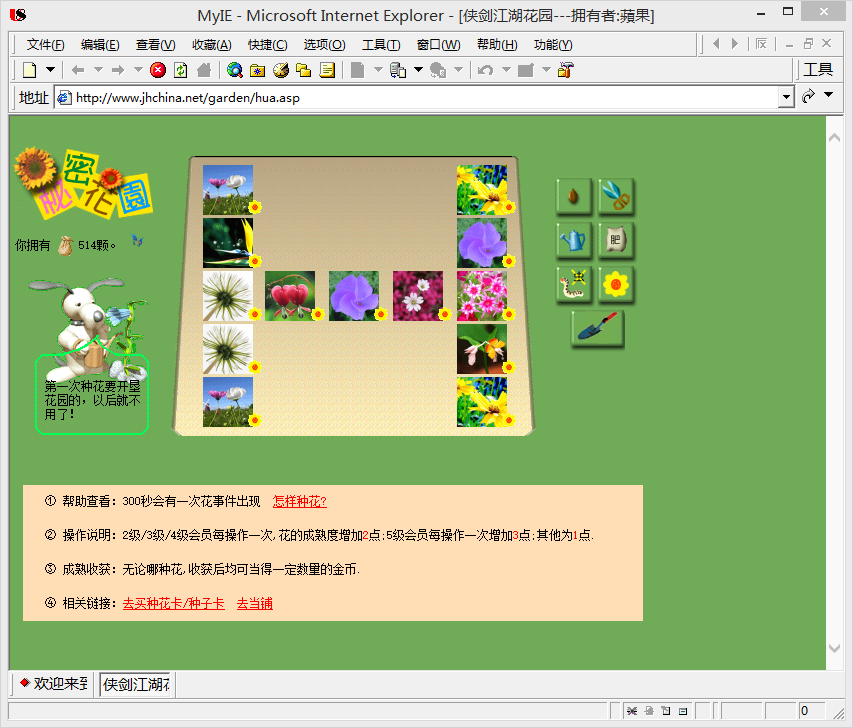This screenshot has height=728, width=853.
Task: Click the Go arrow beside the address bar
Action: click(808, 96)
